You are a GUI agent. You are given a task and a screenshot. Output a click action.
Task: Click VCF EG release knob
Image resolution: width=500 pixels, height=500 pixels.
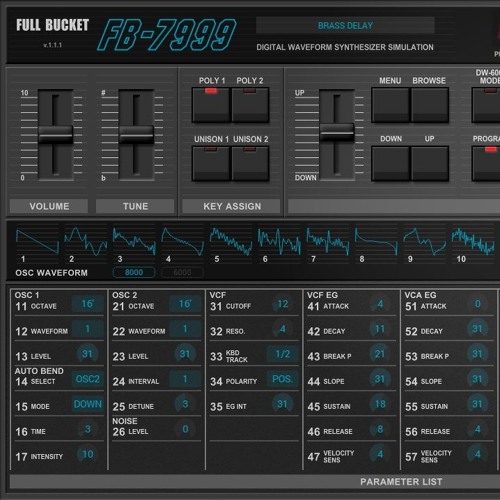click(x=380, y=429)
